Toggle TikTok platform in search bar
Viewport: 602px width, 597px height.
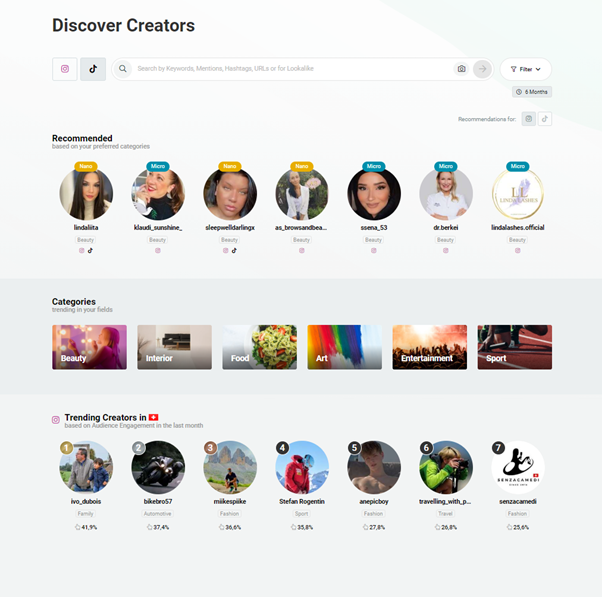[93, 69]
